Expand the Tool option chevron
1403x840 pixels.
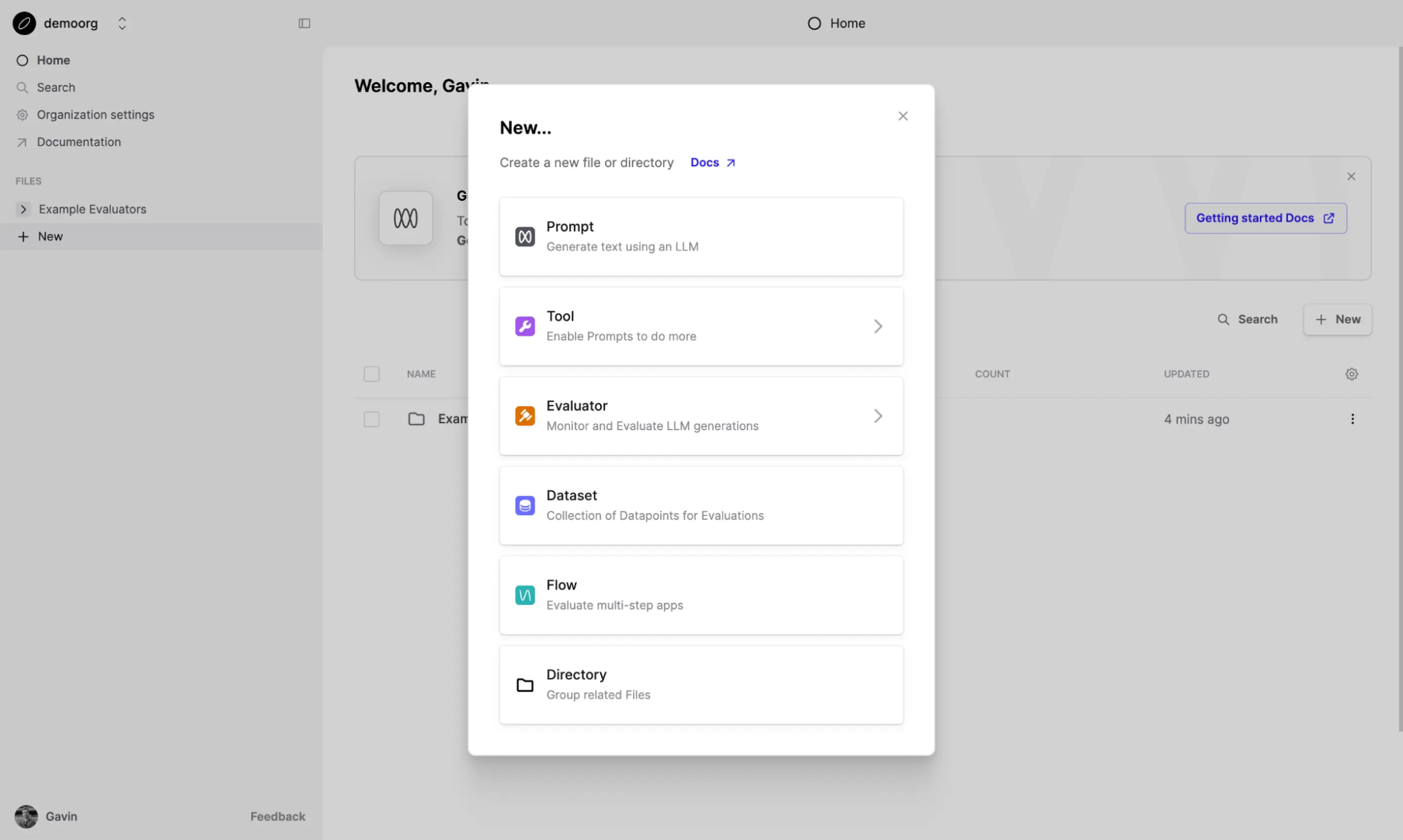(878, 326)
